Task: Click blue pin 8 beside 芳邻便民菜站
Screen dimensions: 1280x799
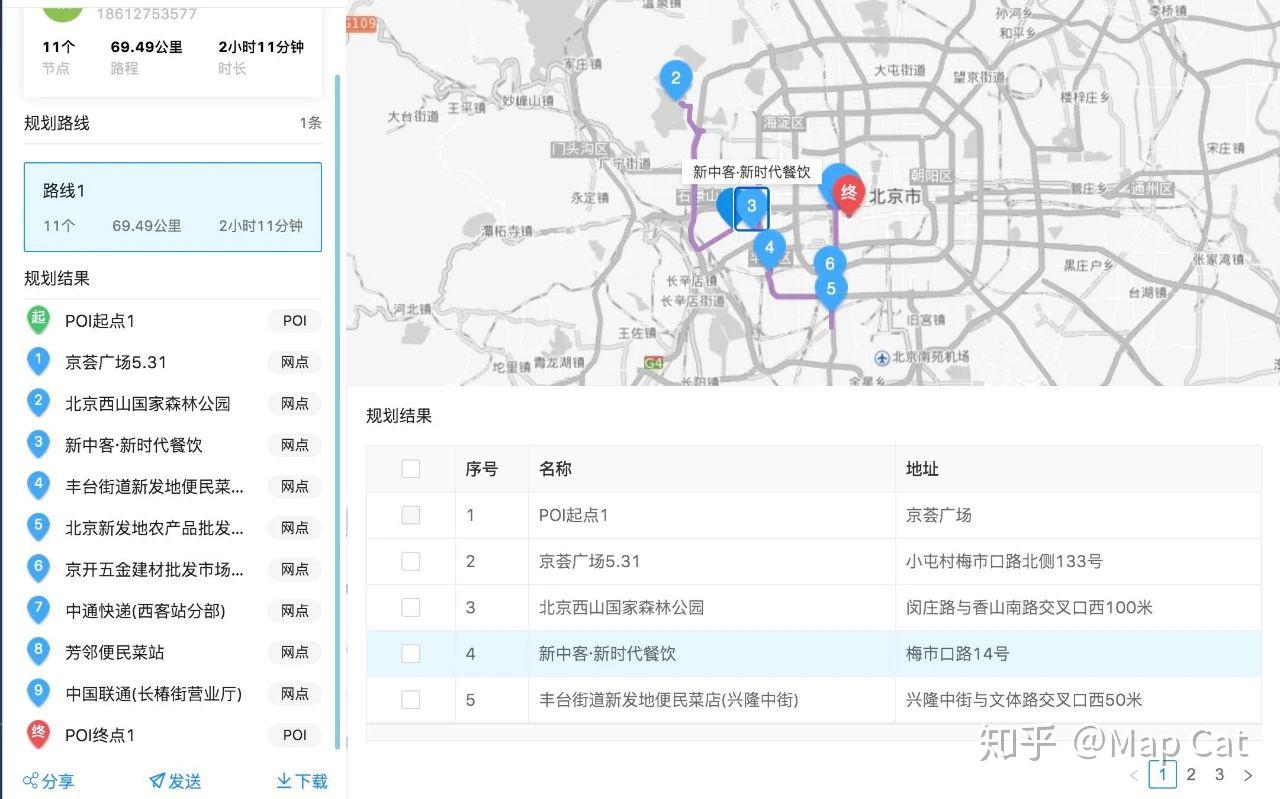Action: point(38,651)
